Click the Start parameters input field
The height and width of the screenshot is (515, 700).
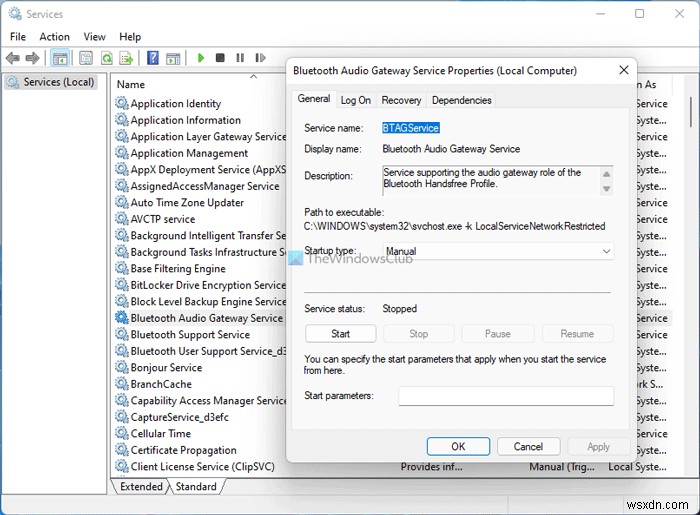point(506,396)
